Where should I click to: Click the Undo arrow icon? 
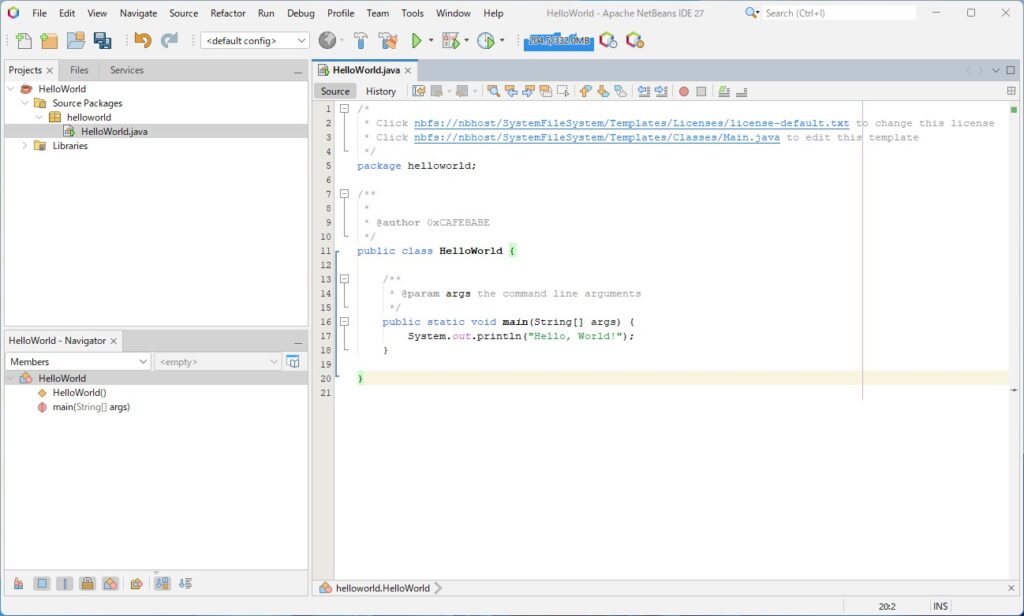(x=142, y=41)
